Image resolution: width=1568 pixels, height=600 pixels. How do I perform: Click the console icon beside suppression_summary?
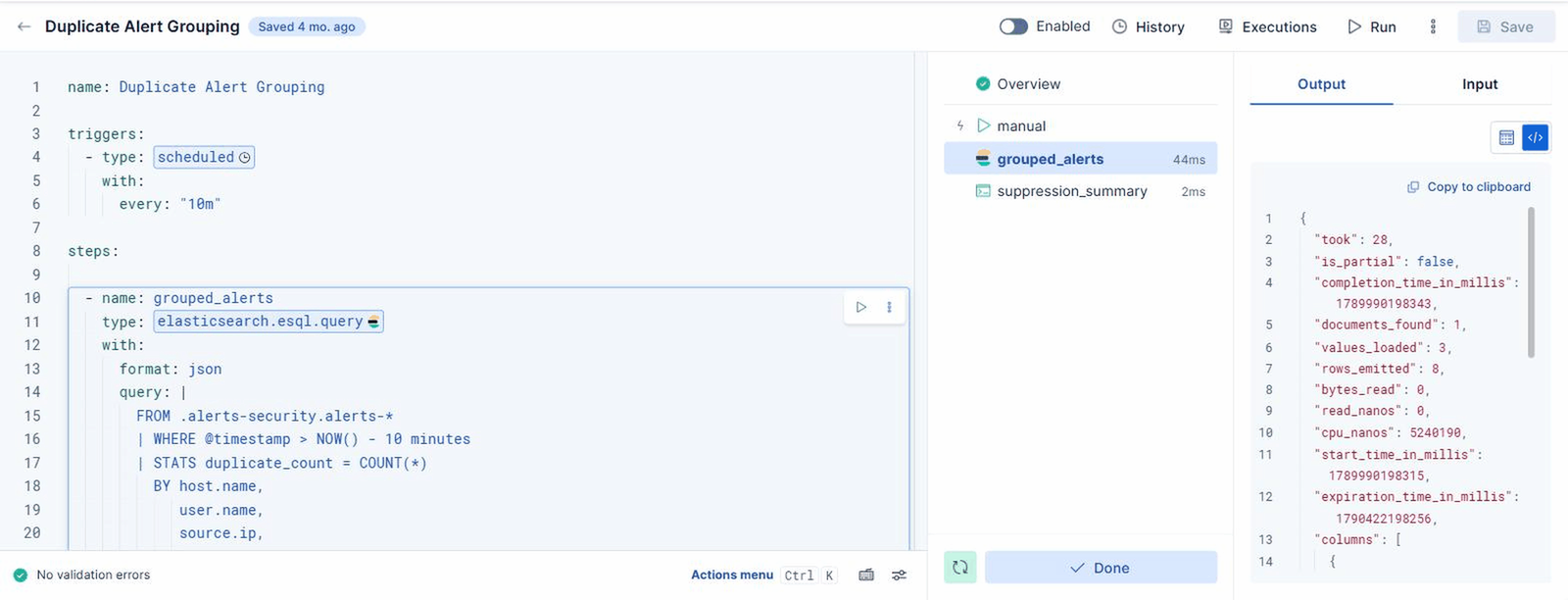pyautogui.click(x=983, y=191)
